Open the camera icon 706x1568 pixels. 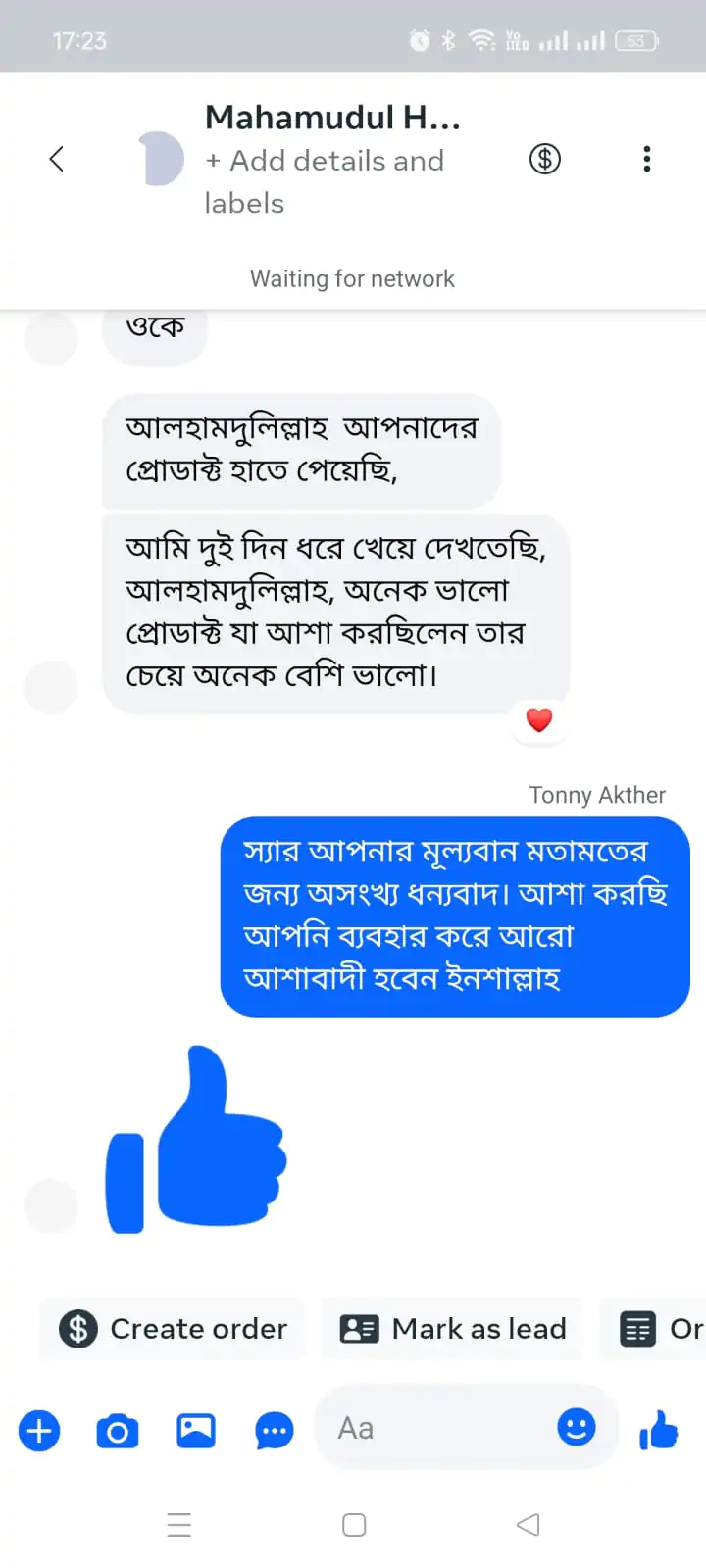118,1431
